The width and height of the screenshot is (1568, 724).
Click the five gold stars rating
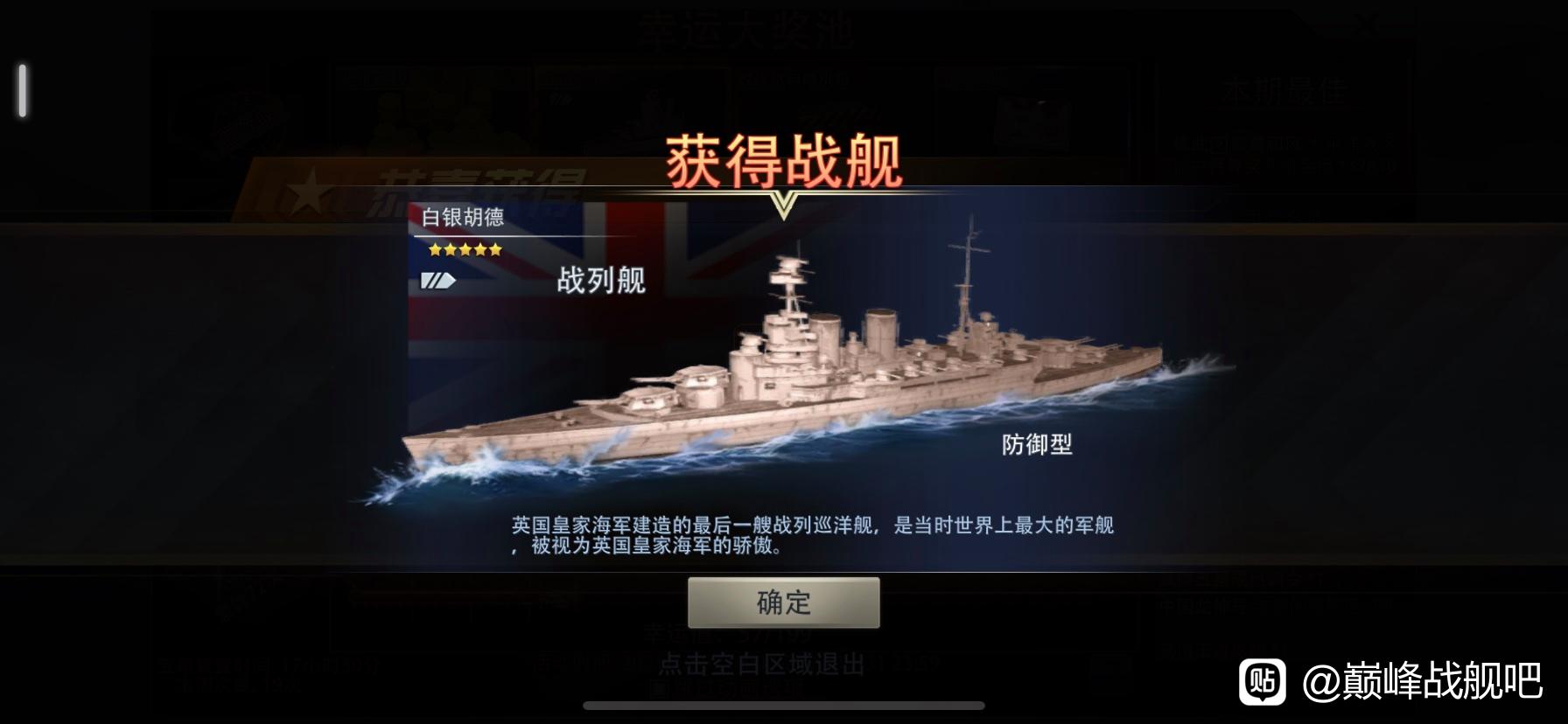tap(465, 250)
